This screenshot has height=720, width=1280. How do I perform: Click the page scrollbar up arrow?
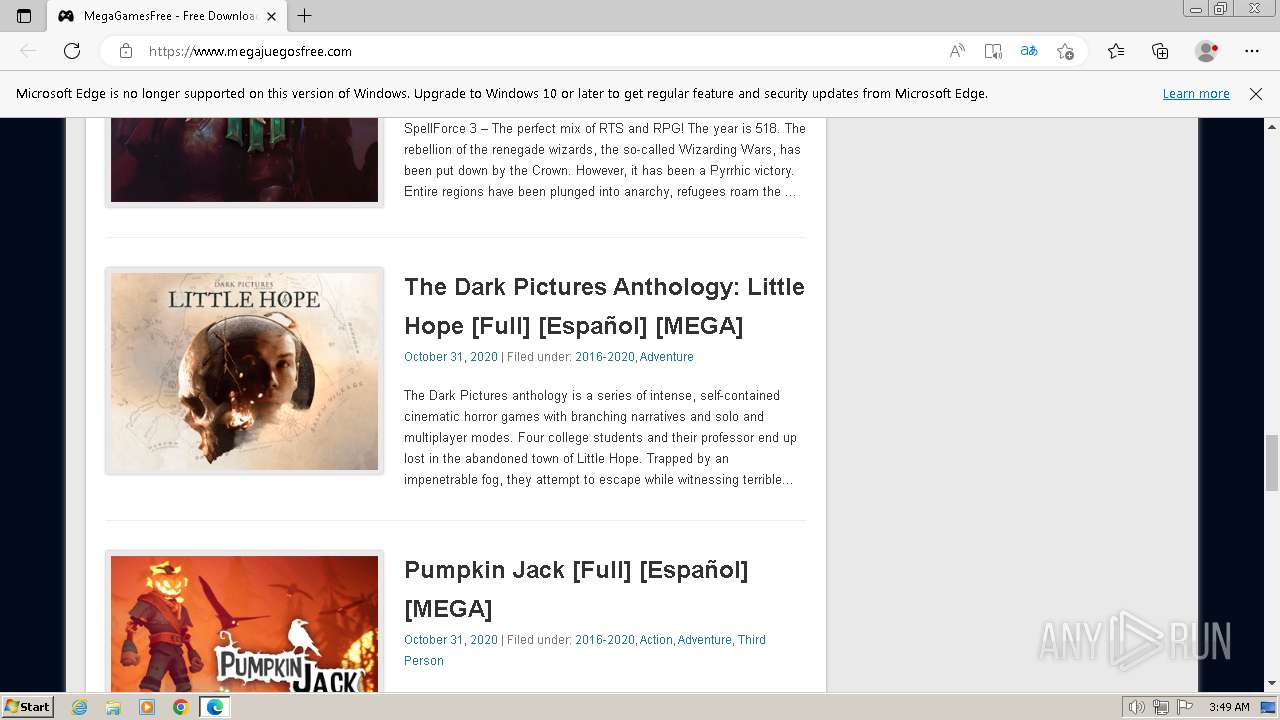coord(1272,127)
